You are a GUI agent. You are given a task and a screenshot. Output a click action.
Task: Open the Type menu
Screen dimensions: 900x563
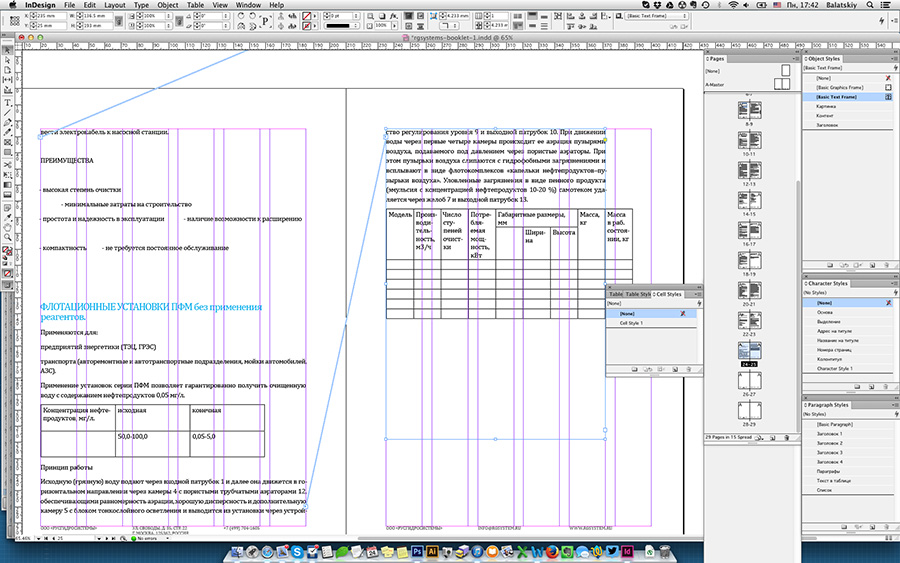(x=141, y=5)
